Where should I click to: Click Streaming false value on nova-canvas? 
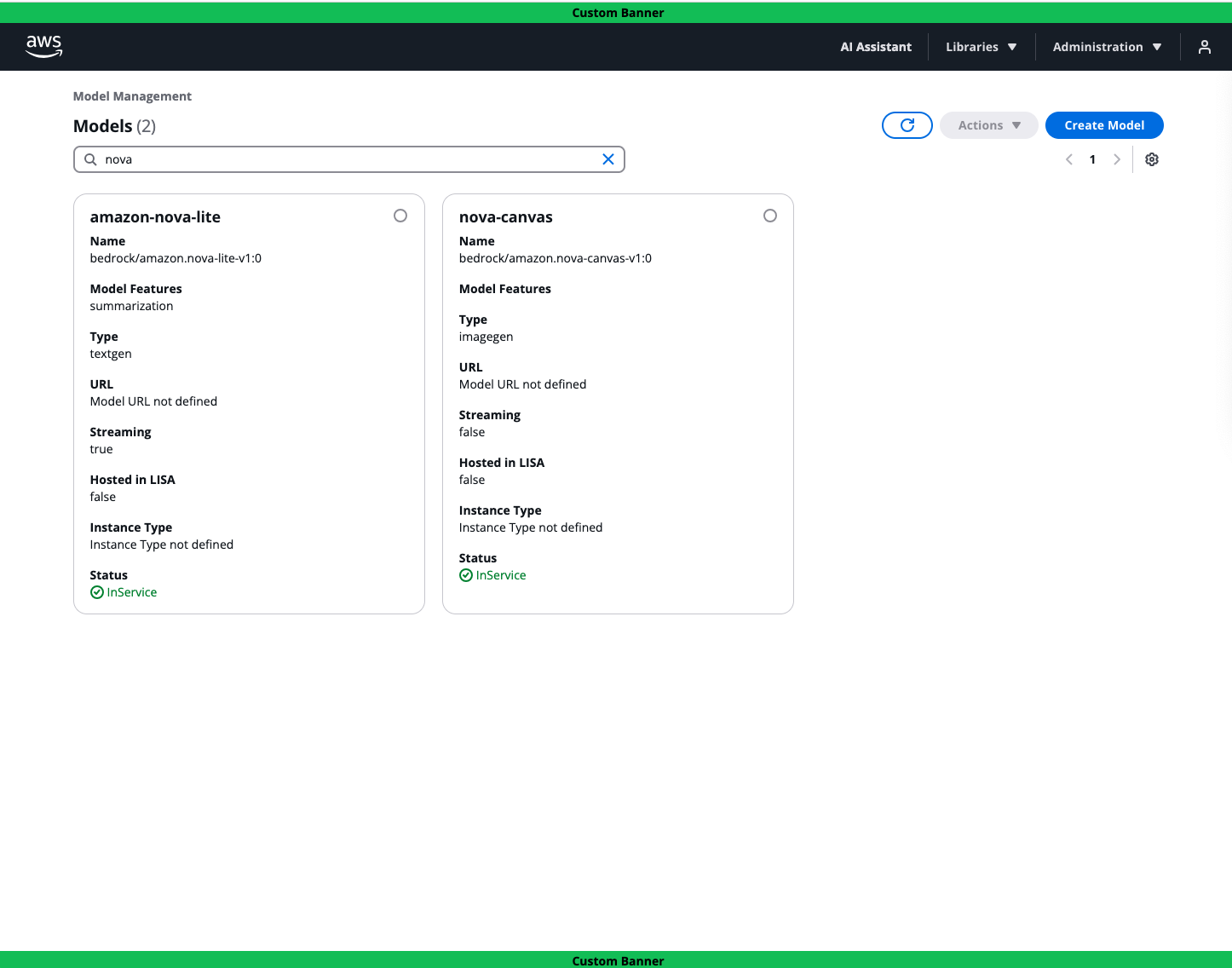tap(472, 432)
